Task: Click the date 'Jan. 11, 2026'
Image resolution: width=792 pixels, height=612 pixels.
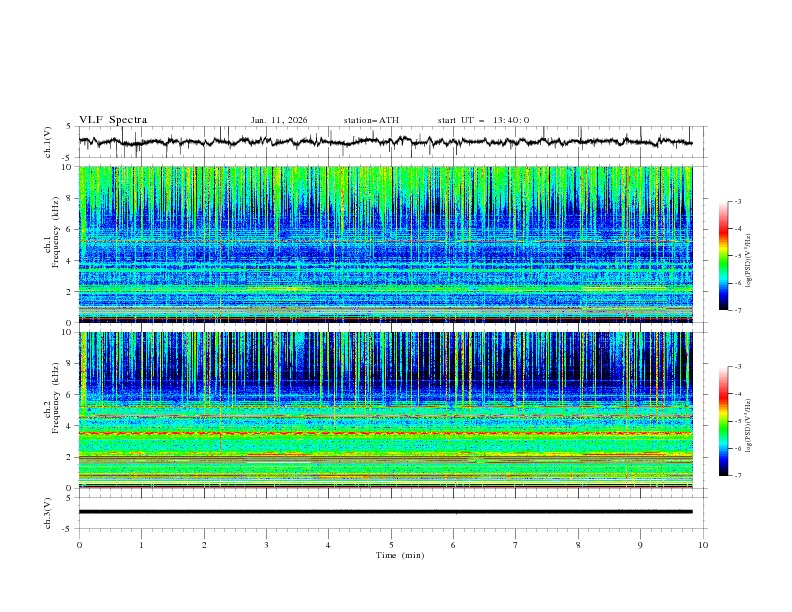Action: pyautogui.click(x=279, y=120)
